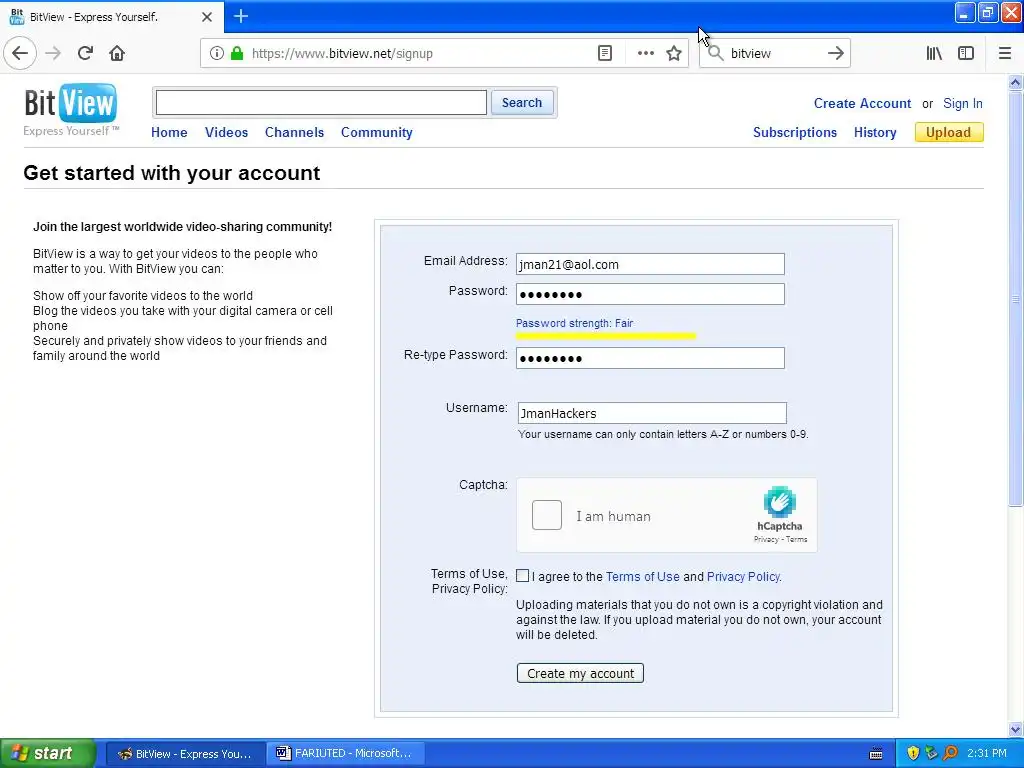The image size is (1024, 768).
Task: Click 'Password strength: Fair' text
Action: (x=575, y=323)
